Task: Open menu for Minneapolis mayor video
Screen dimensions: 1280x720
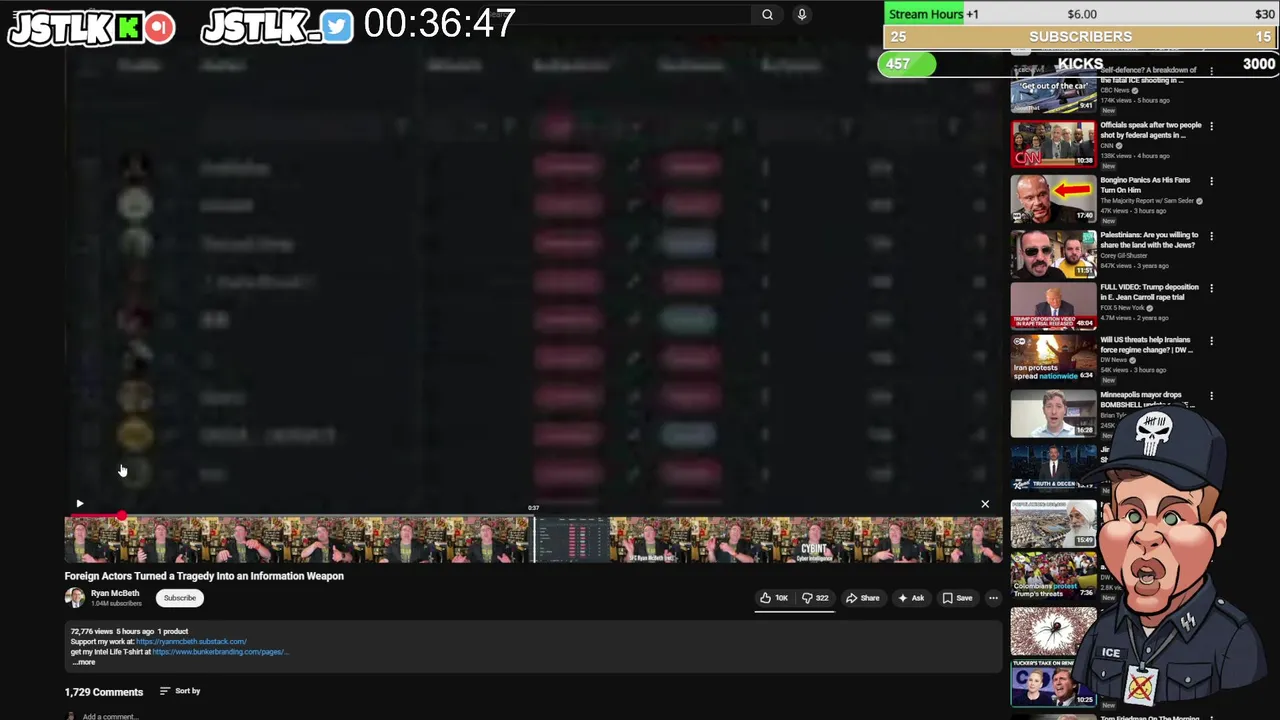Action: click(1211, 396)
